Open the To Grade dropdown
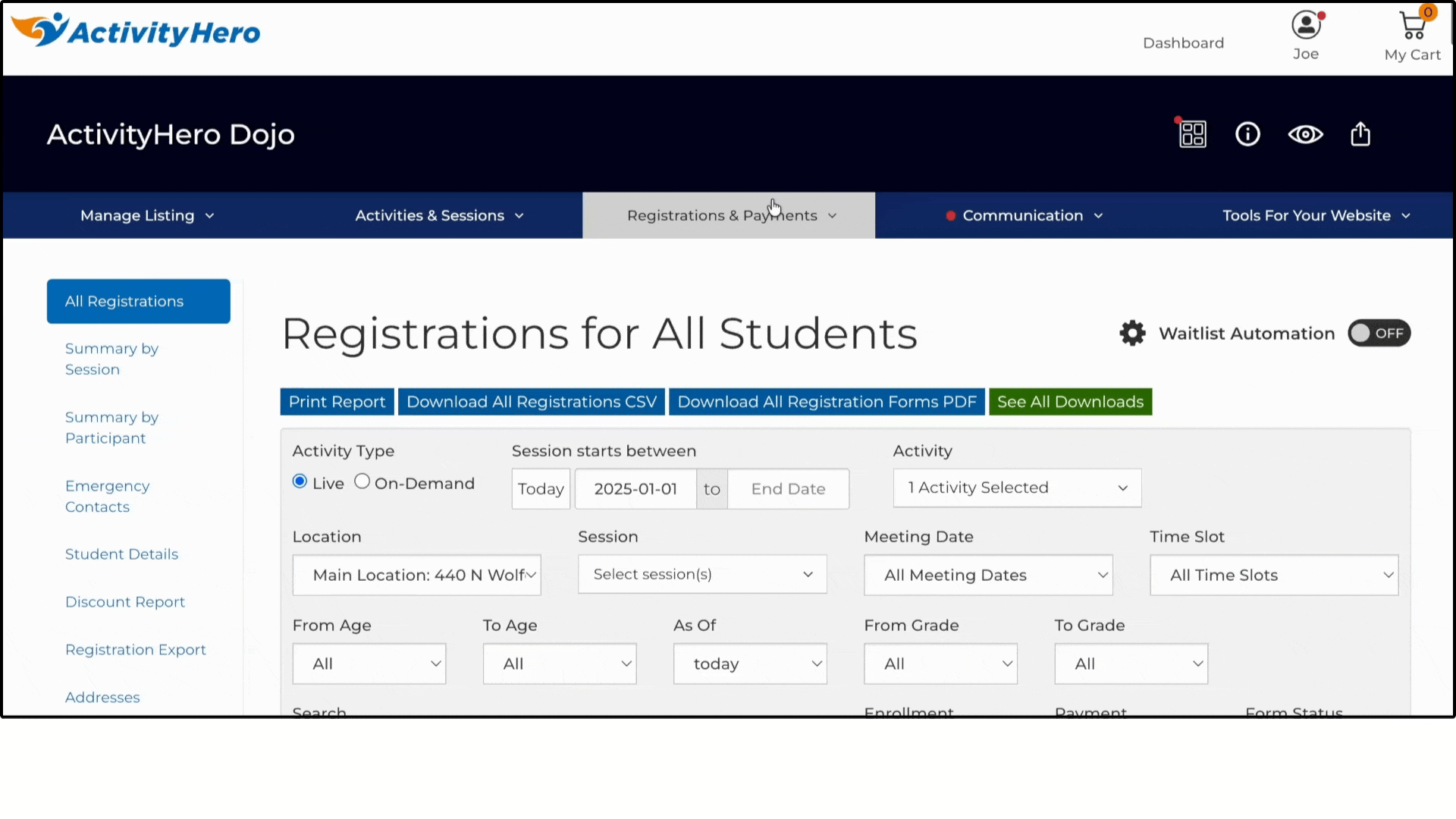 tap(1131, 664)
